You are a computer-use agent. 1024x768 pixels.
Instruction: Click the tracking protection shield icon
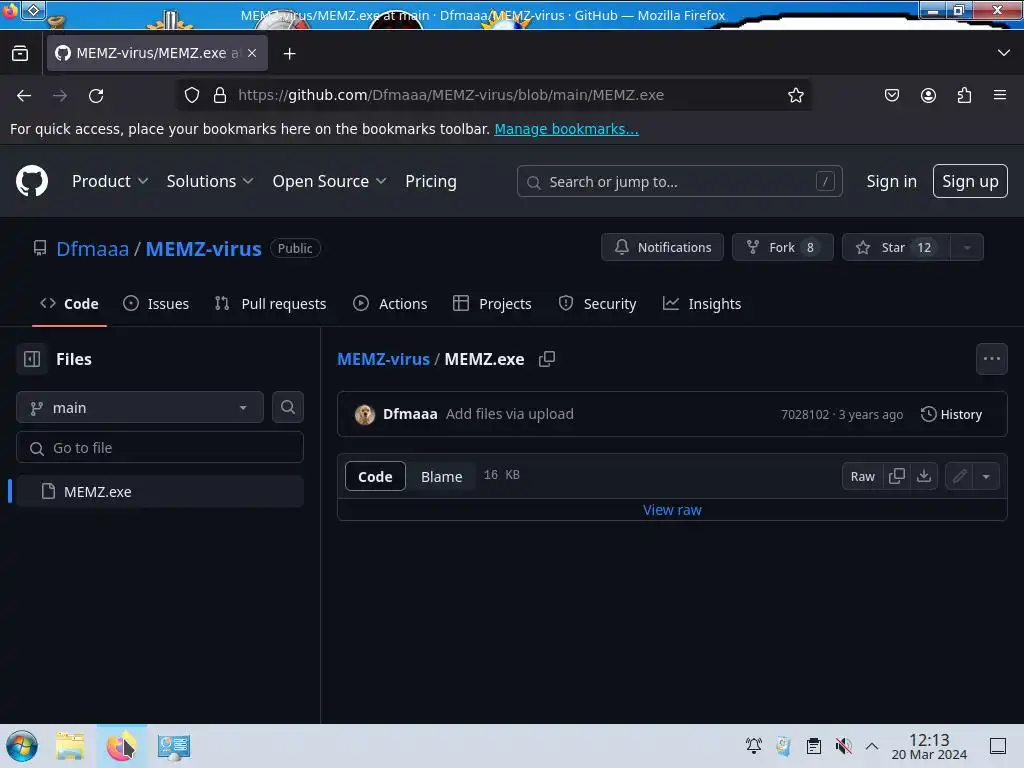(x=191, y=95)
